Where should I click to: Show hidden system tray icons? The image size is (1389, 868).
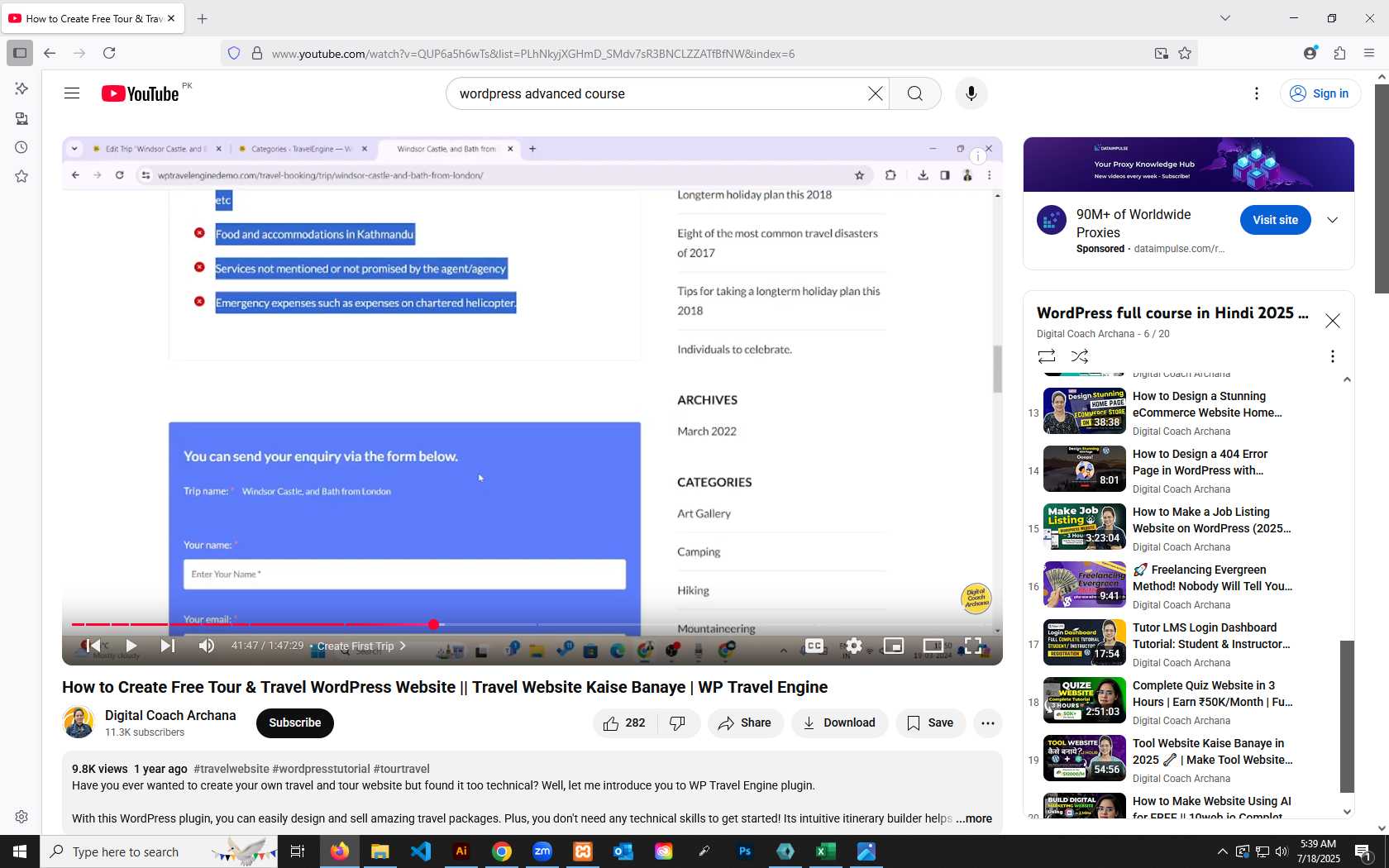pos(1222,851)
